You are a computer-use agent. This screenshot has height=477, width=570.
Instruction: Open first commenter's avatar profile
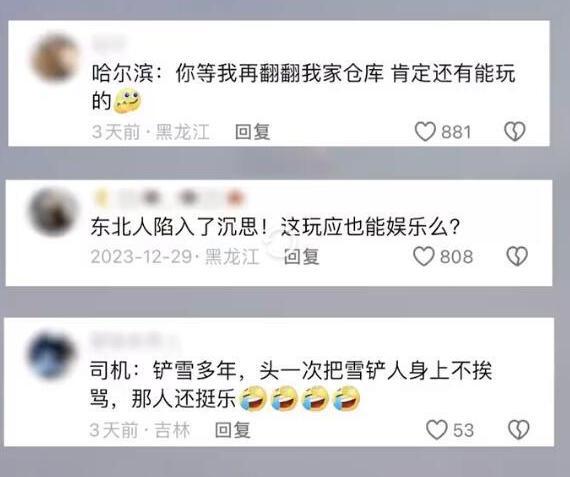(55, 58)
